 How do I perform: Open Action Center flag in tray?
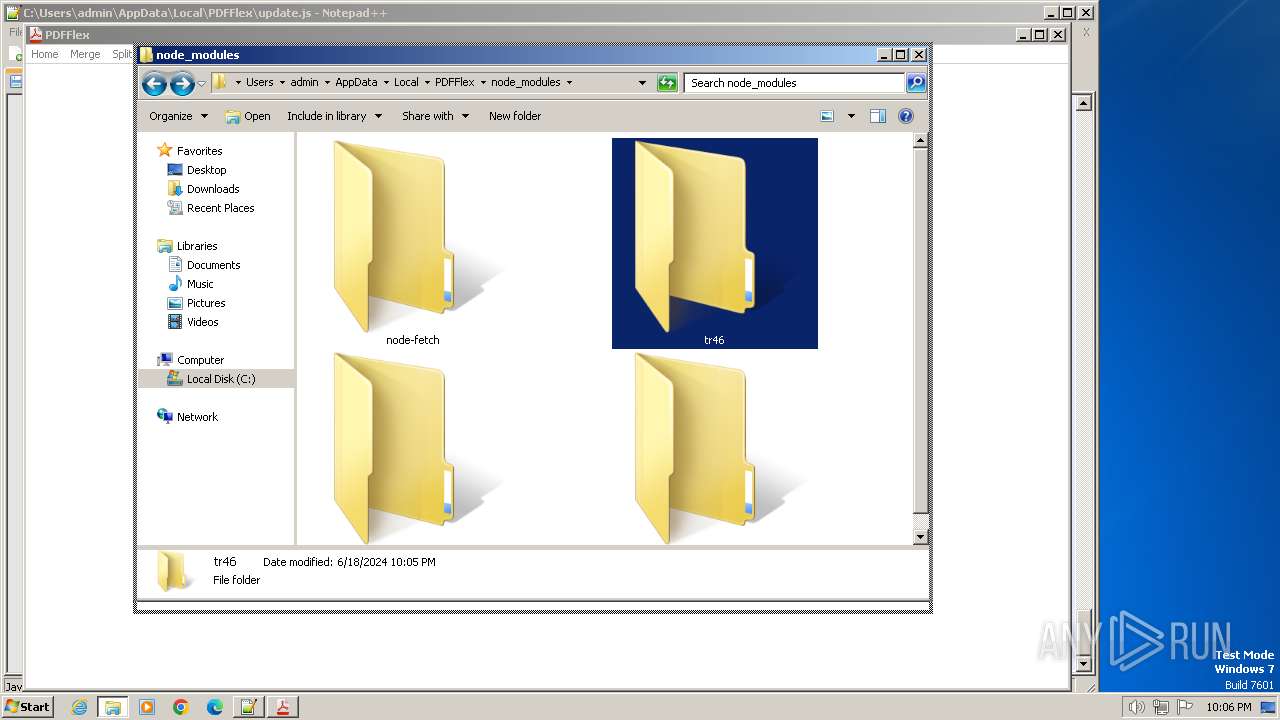pos(1186,707)
